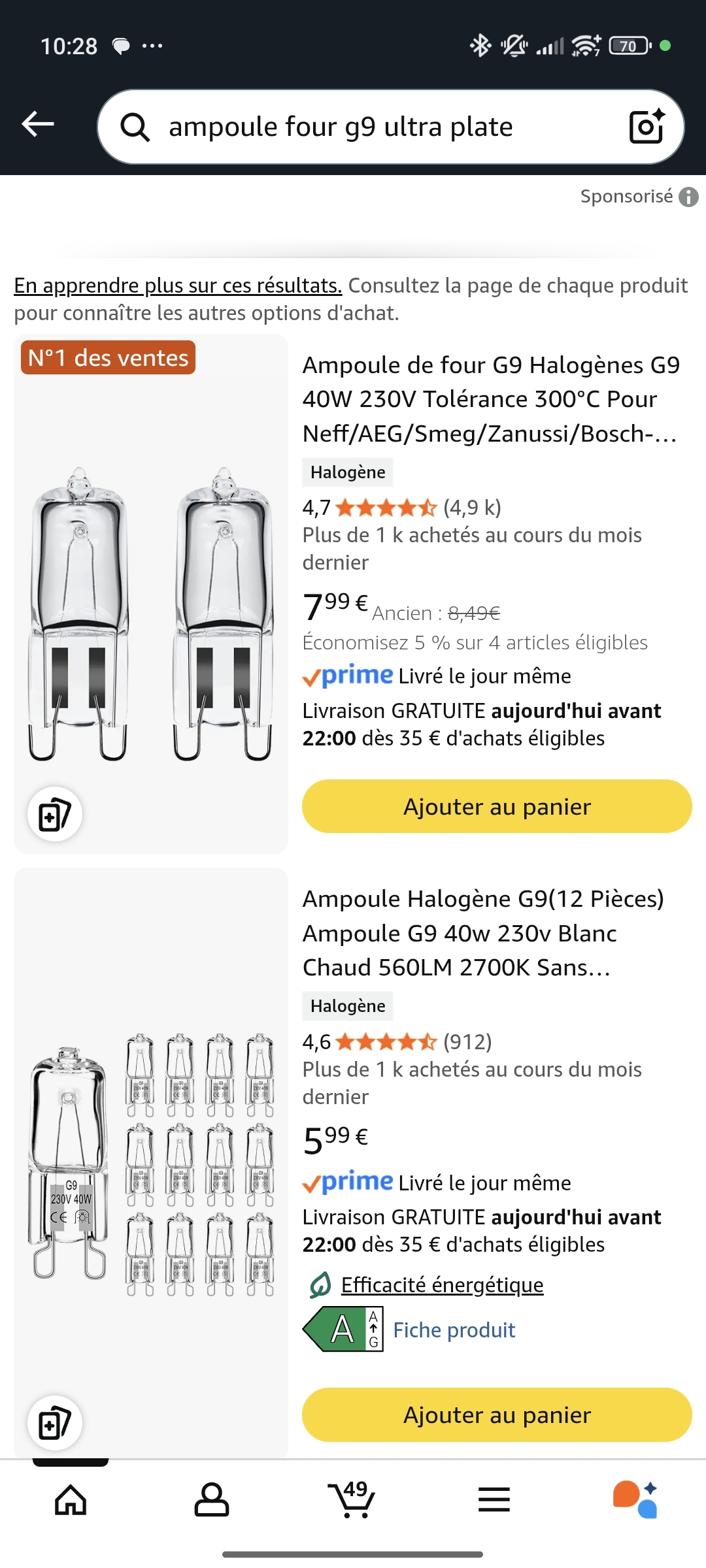Tap the Sponsorisé info icon

[x=688, y=197]
